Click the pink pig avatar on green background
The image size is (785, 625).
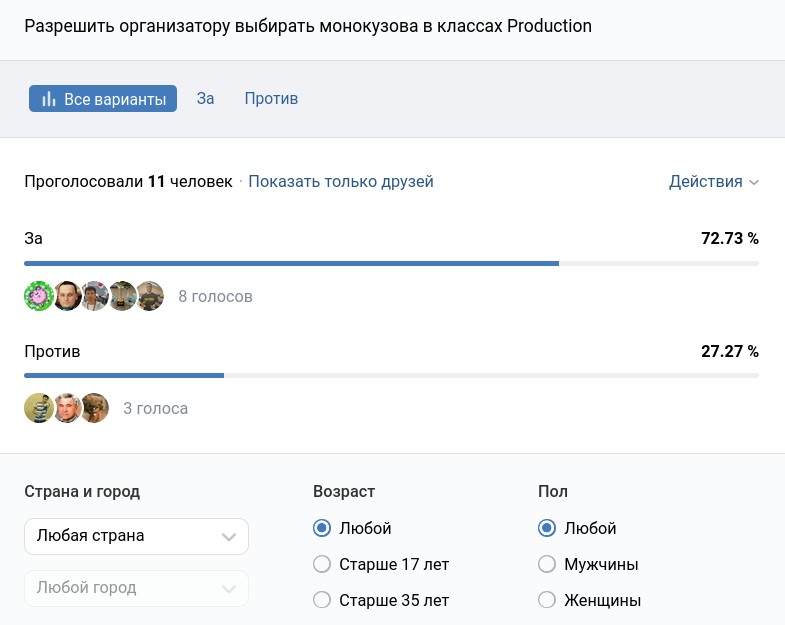tap(38, 296)
